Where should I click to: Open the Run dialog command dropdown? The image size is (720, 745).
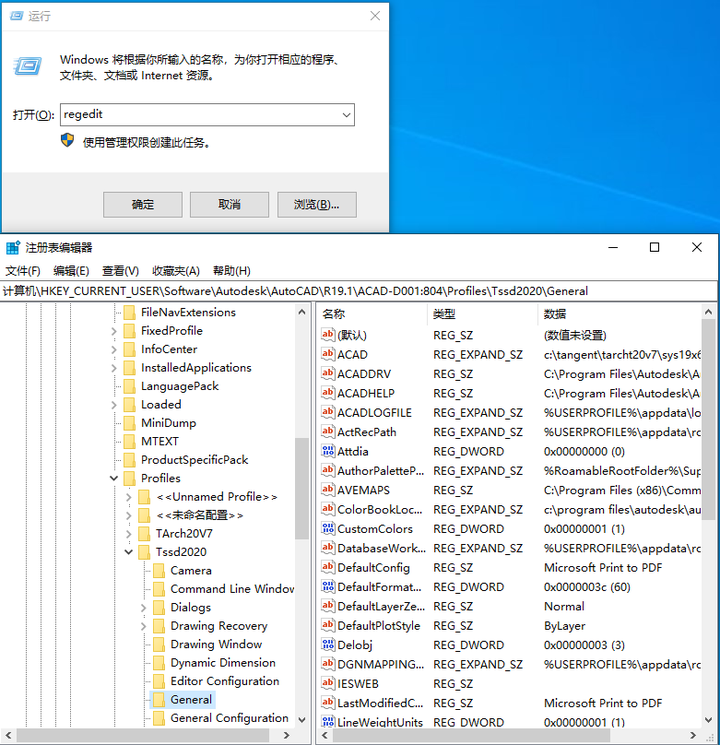[346, 115]
